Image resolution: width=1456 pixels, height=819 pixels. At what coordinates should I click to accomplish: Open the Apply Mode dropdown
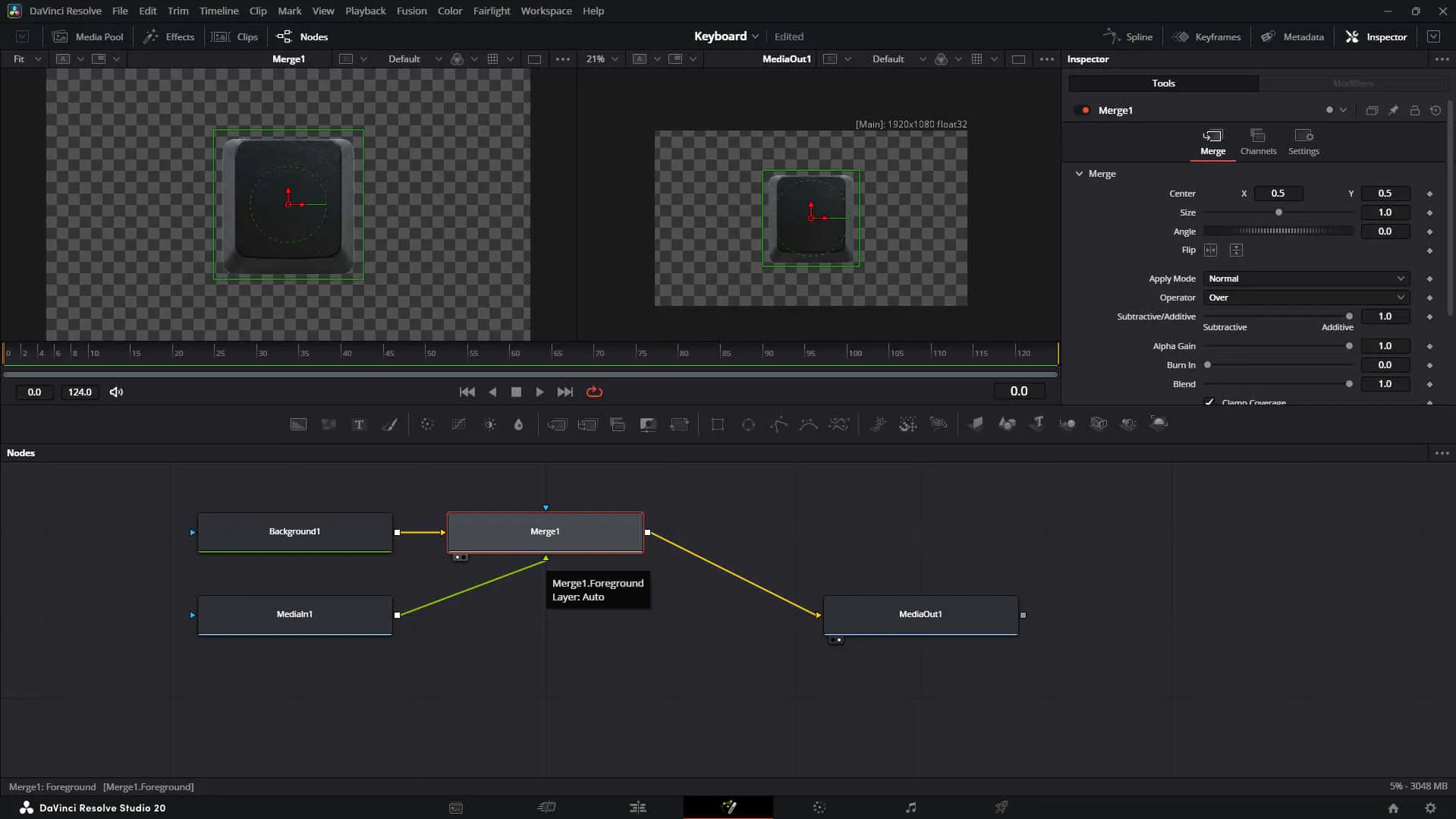pos(1306,279)
